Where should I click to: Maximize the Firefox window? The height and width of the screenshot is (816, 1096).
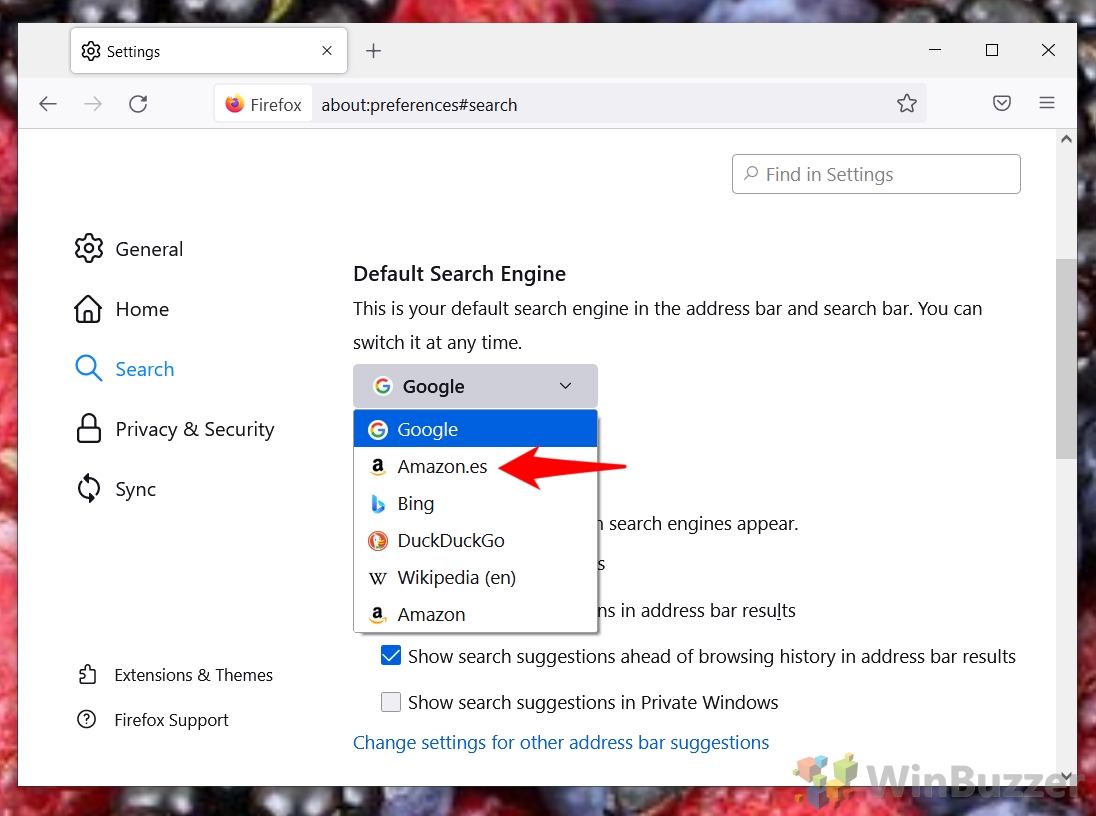(991, 50)
